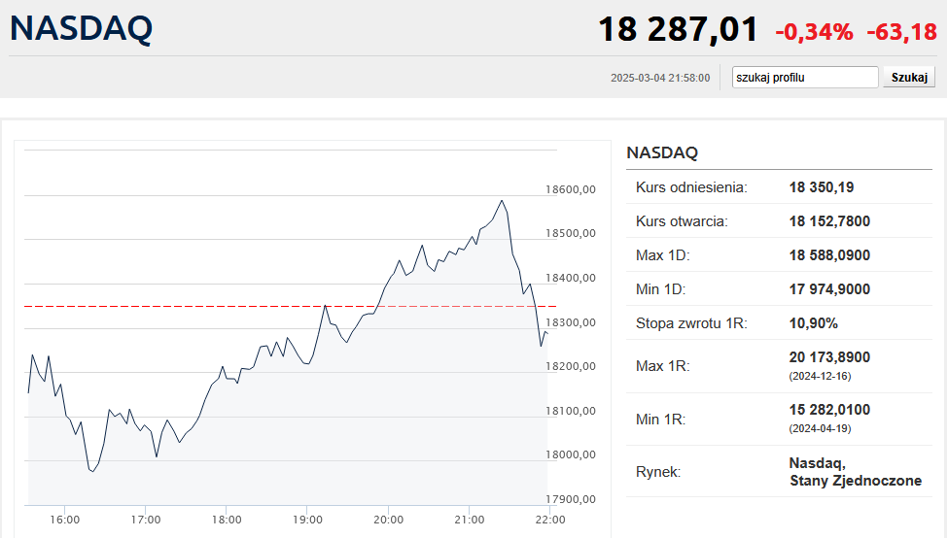Click the value 20 173,8900
This screenshot has height=538, width=948.
tap(830, 357)
